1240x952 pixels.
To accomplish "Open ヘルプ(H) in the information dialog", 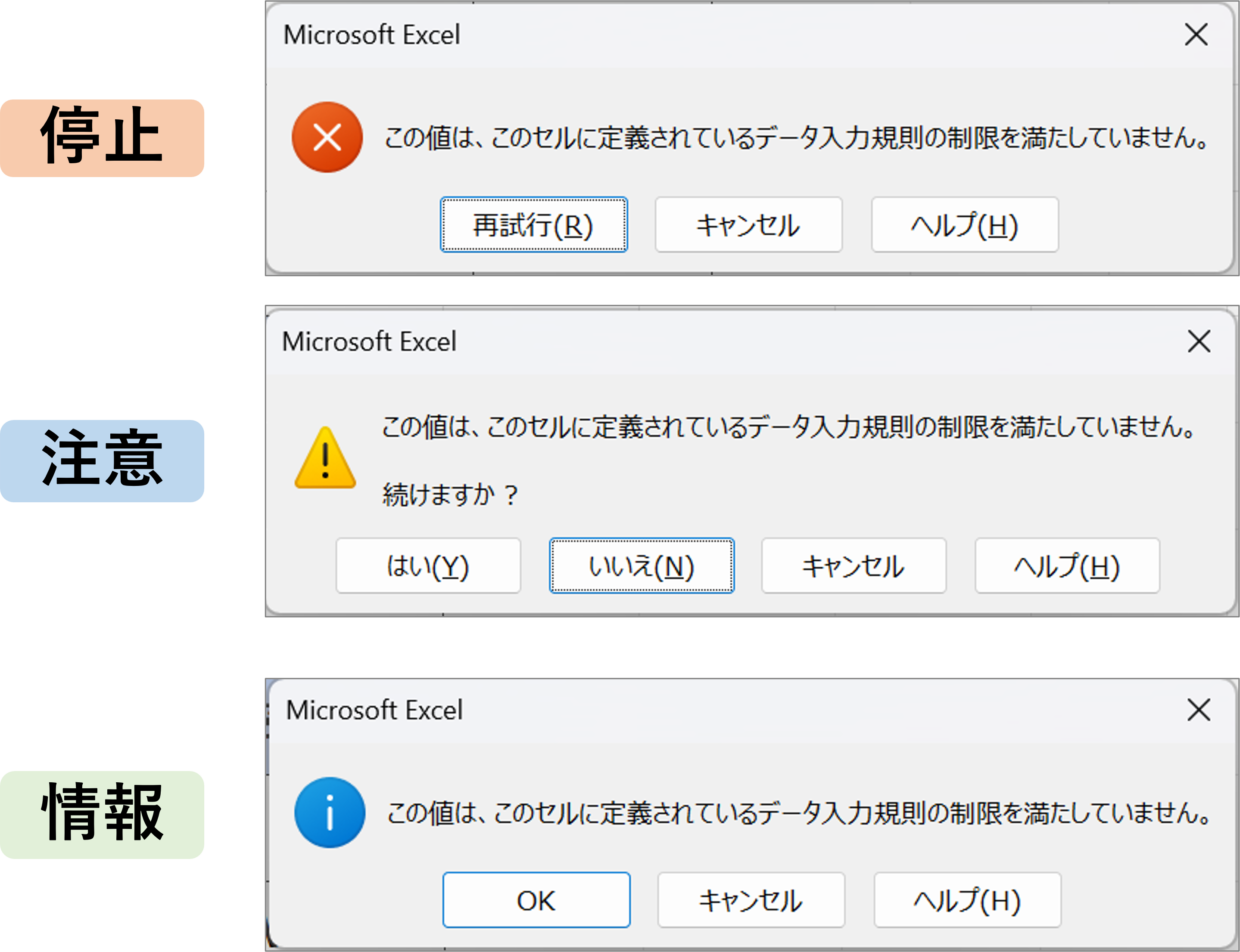I will (x=968, y=900).
